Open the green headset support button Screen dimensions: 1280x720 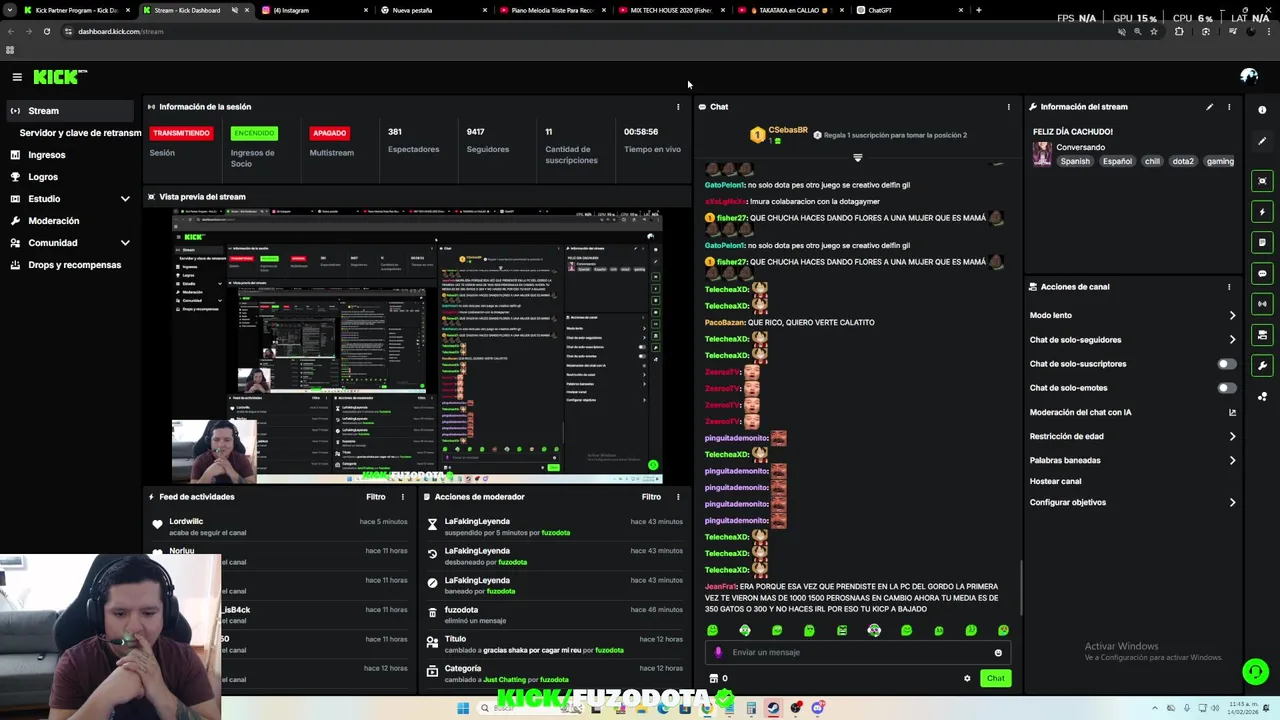tap(1255, 671)
